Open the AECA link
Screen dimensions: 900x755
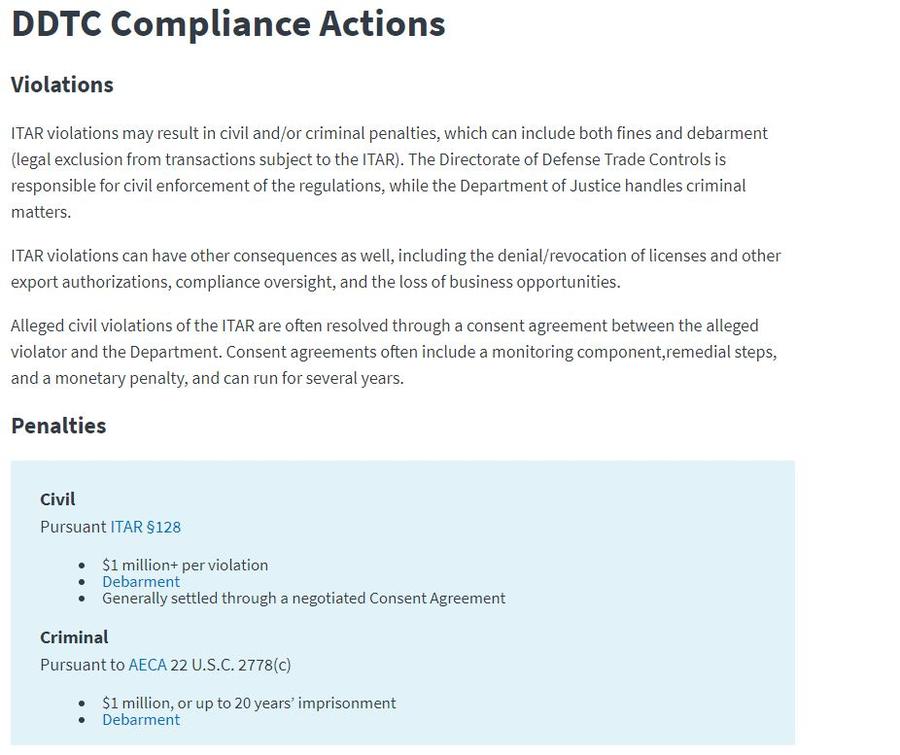(x=147, y=664)
